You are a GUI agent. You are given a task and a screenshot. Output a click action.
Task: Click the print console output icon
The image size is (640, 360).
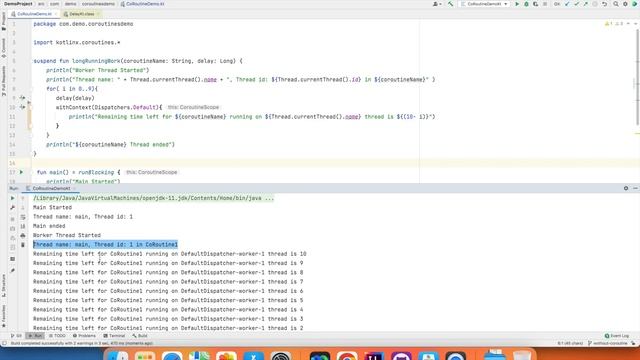coord(23,236)
